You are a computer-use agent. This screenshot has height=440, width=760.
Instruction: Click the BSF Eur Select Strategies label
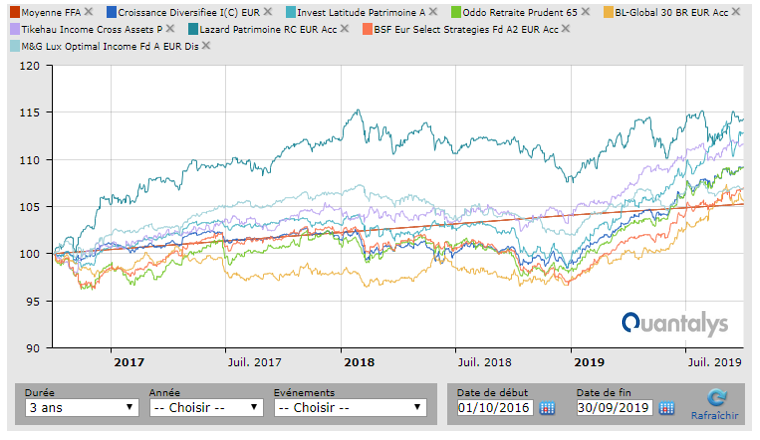point(466,29)
